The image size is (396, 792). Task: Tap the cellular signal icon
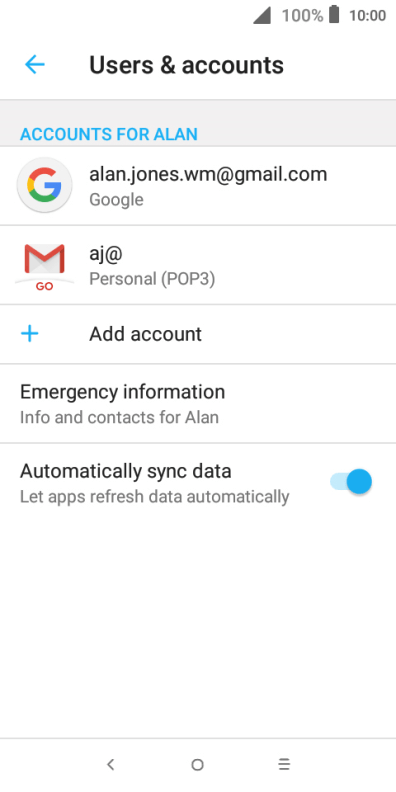pos(262,15)
